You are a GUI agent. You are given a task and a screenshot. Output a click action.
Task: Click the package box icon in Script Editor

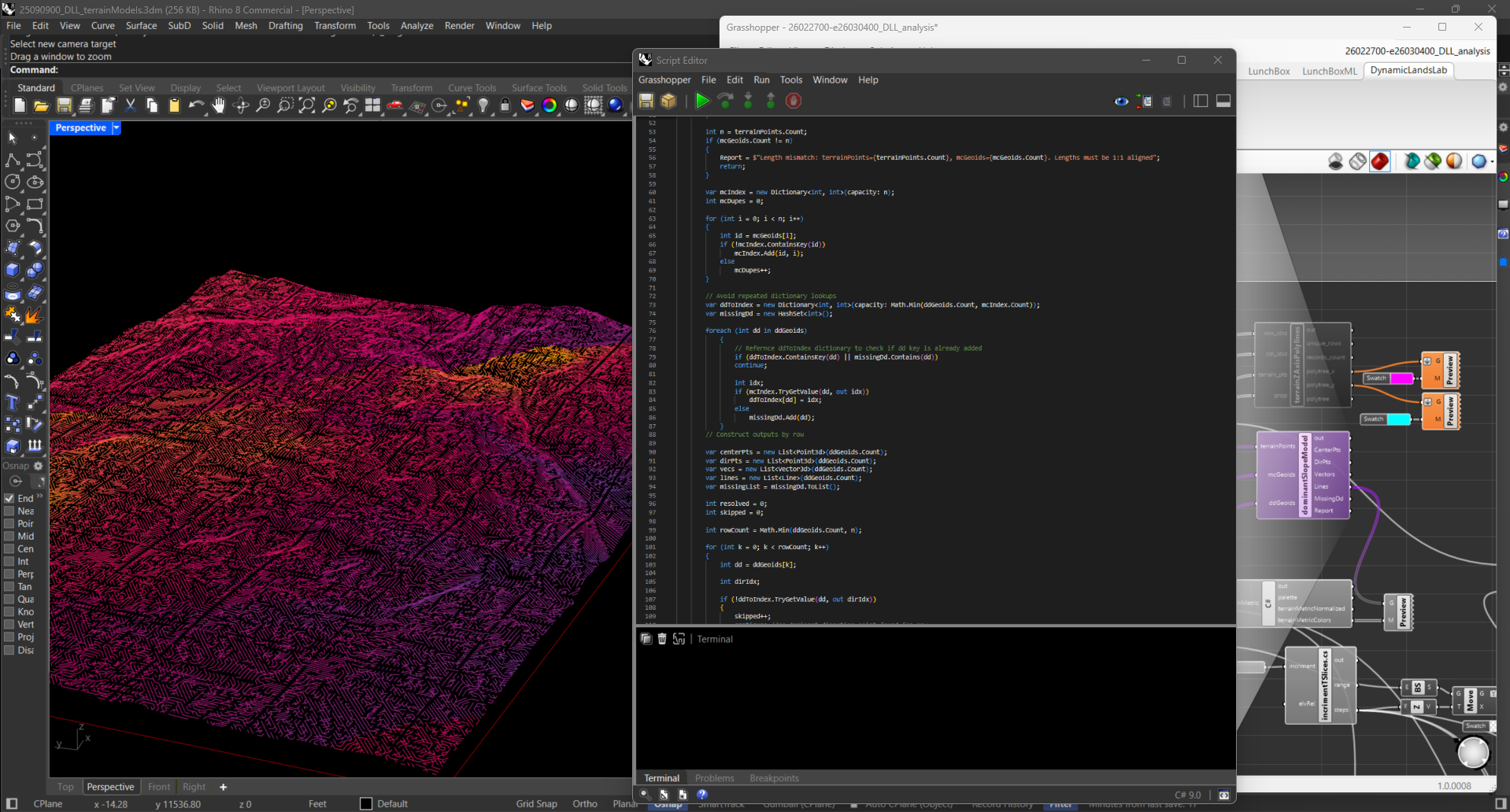[x=668, y=101]
